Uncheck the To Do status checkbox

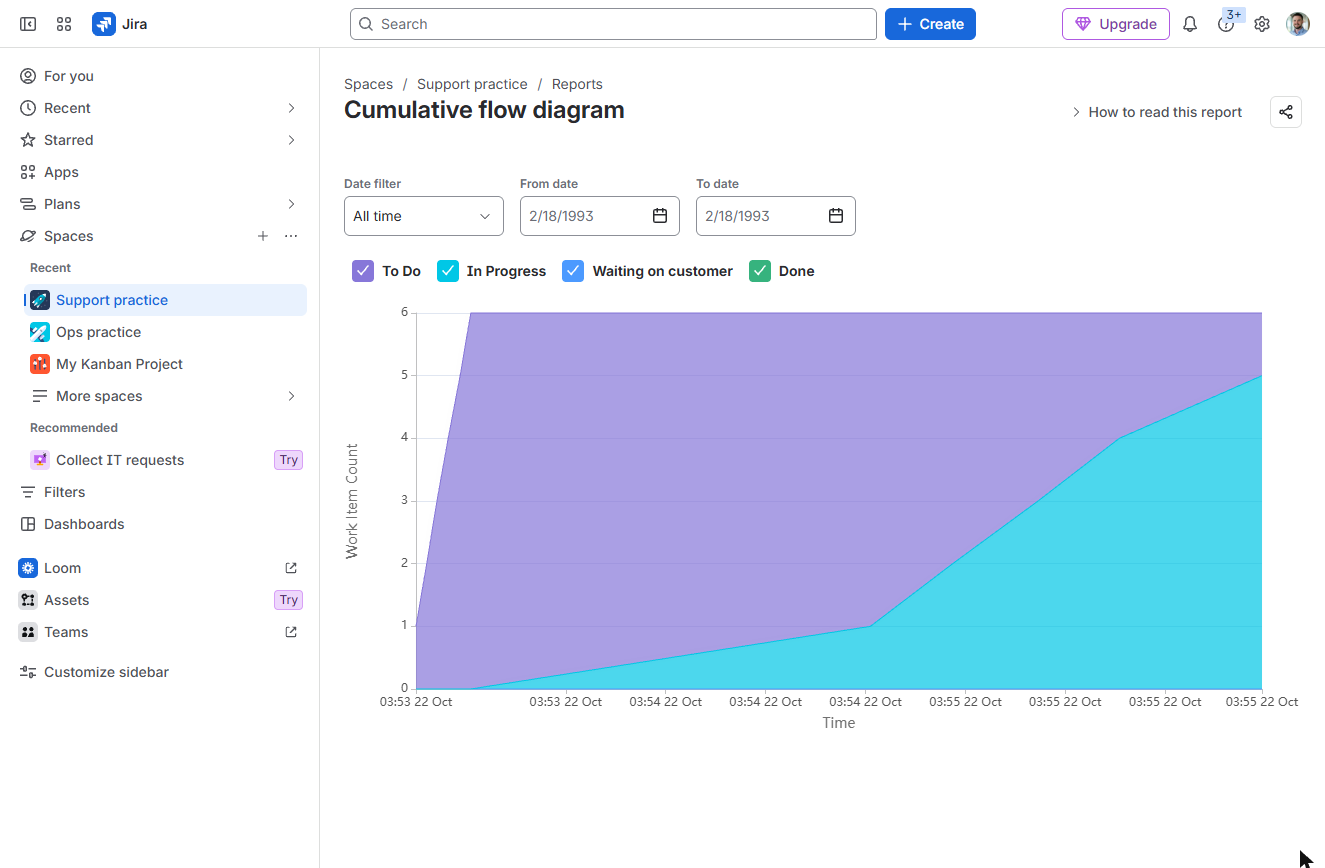(x=363, y=271)
